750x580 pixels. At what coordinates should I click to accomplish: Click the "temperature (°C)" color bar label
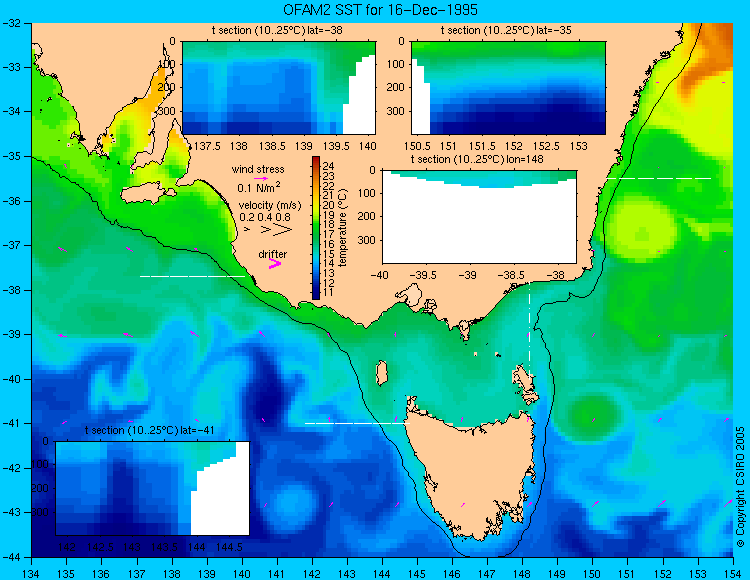(342, 227)
